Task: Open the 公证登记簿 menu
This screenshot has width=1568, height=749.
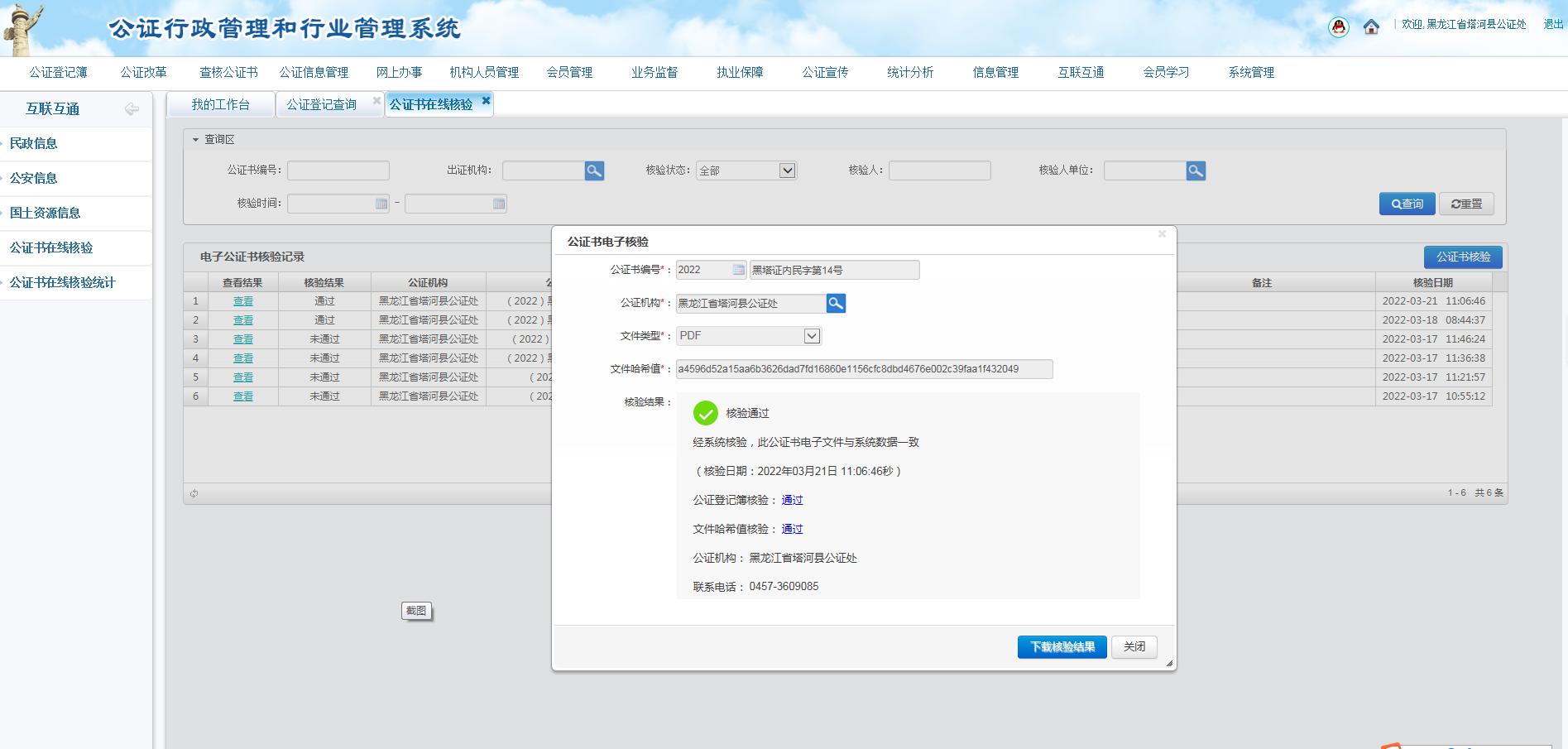Action: click(x=58, y=72)
